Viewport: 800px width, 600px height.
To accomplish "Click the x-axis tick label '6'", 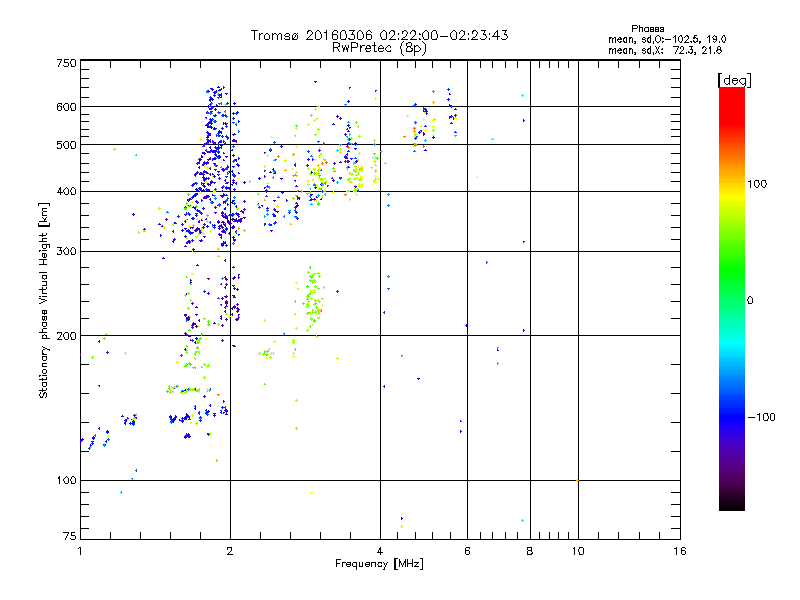I will (x=467, y=551).
